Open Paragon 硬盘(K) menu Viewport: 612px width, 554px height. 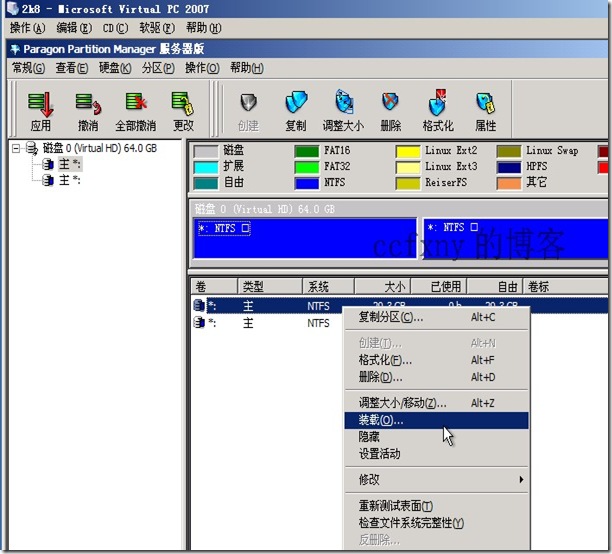pos(115,68)
